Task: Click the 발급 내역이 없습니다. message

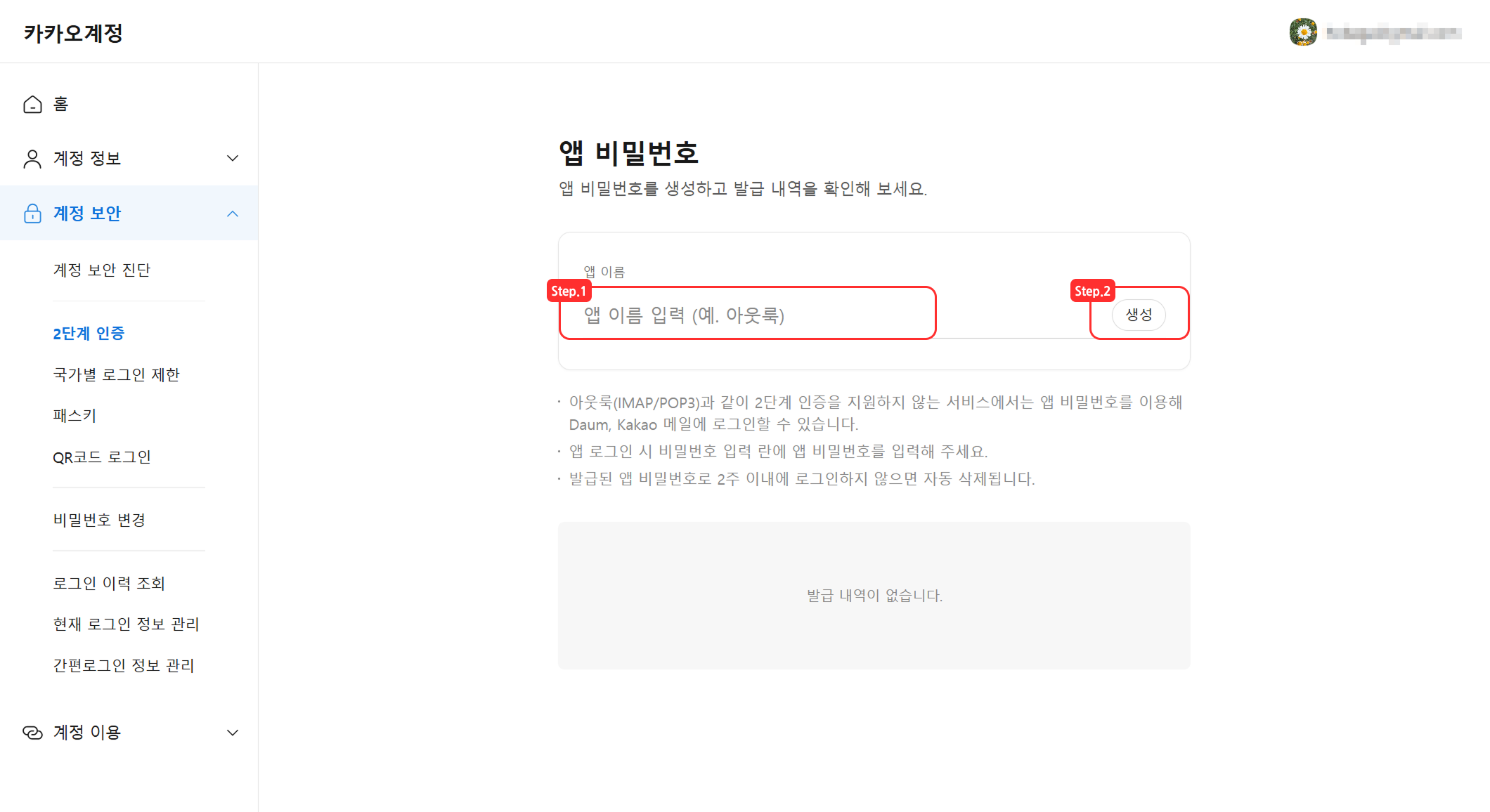Action: tap(874, 596)
